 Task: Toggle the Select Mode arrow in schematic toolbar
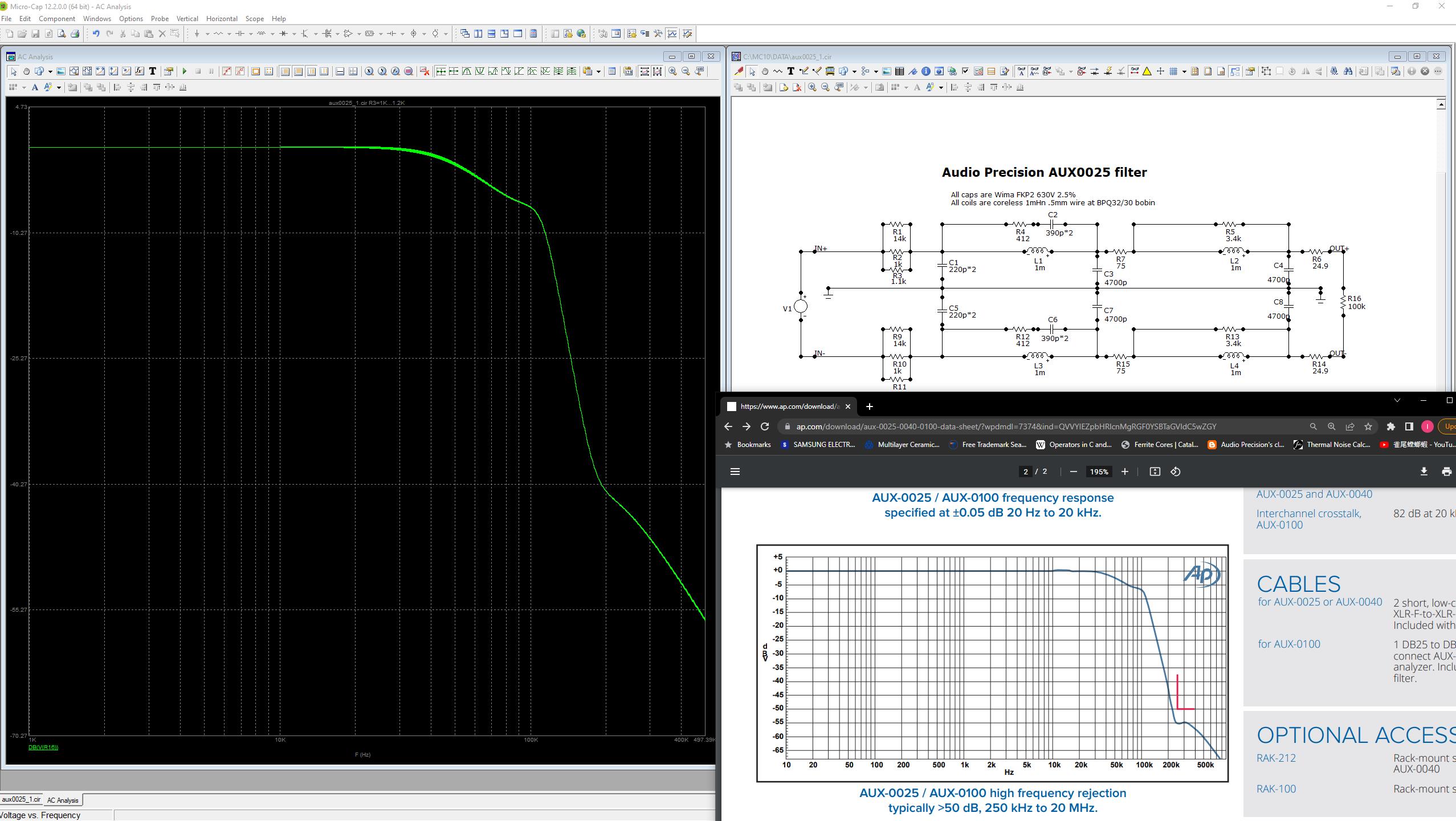[x=752, y=71]
